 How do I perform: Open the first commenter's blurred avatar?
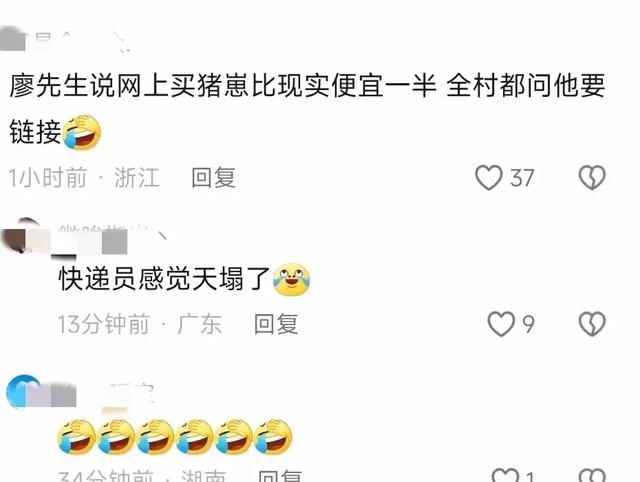[13, 39]
